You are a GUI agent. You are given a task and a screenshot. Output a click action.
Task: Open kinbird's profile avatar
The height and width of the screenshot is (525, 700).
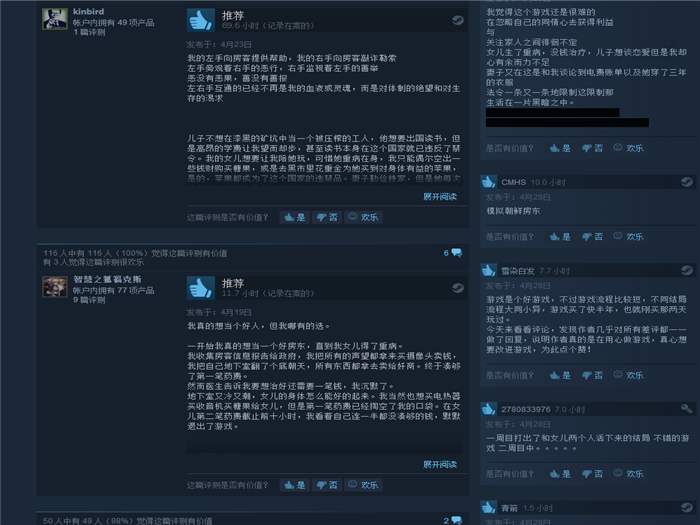(55, 19)
